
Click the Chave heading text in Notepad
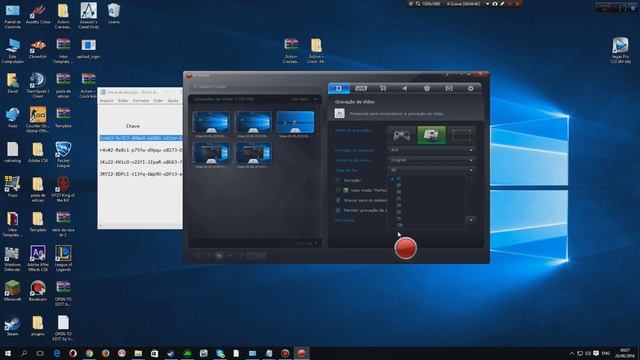(x=133, y=126)
